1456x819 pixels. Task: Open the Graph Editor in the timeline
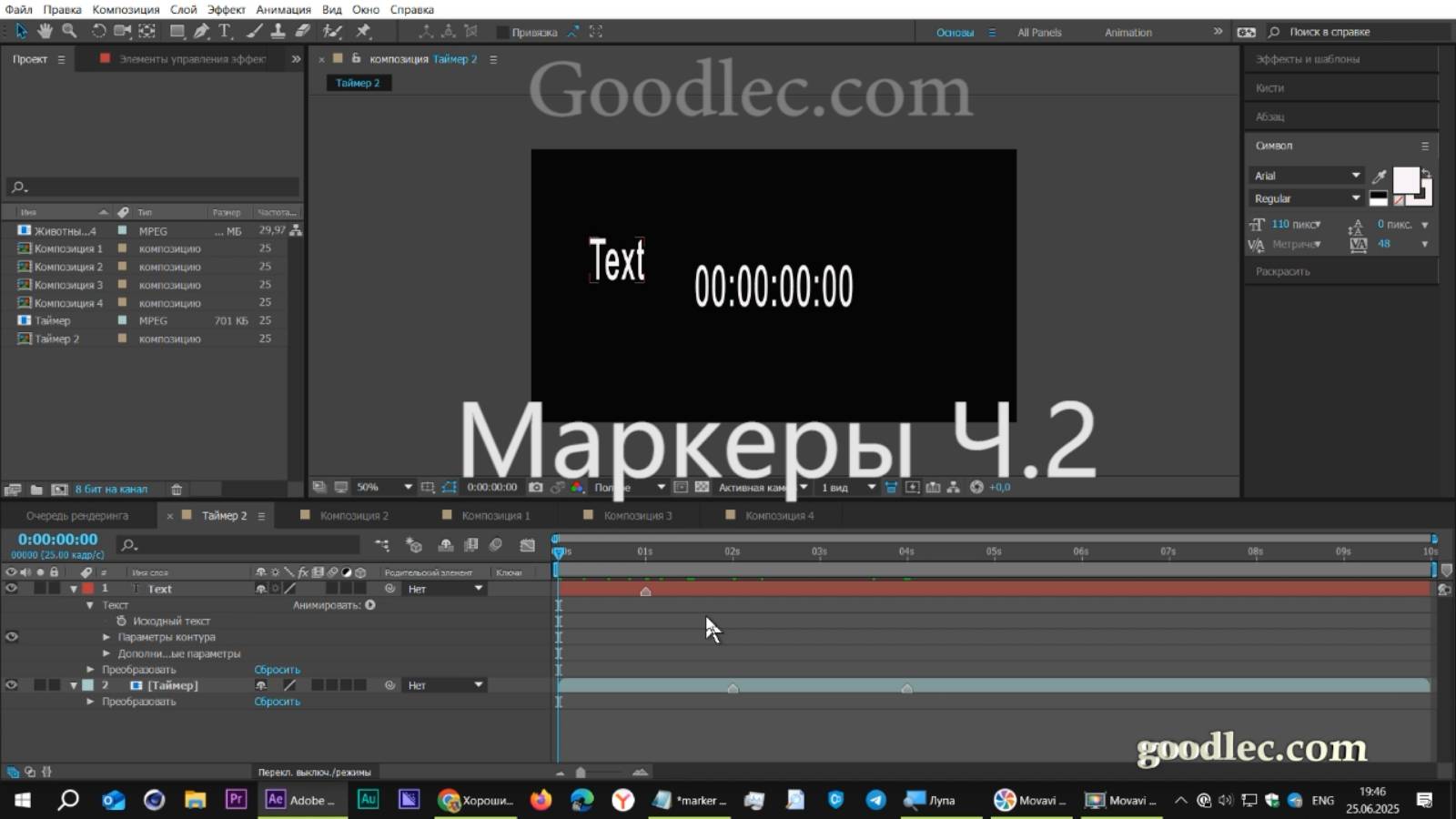(528, 545)
